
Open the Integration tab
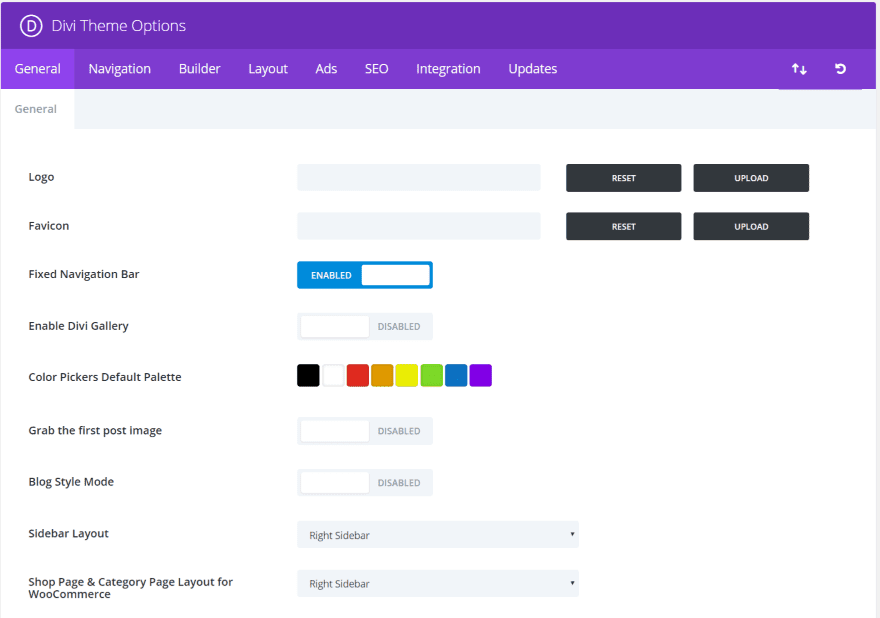pos(448,69)
